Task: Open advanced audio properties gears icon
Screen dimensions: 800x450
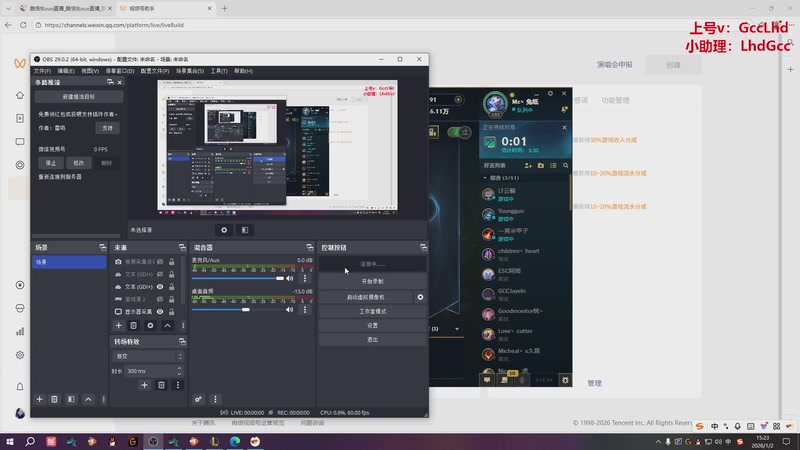Action: (x=198, y=399)
